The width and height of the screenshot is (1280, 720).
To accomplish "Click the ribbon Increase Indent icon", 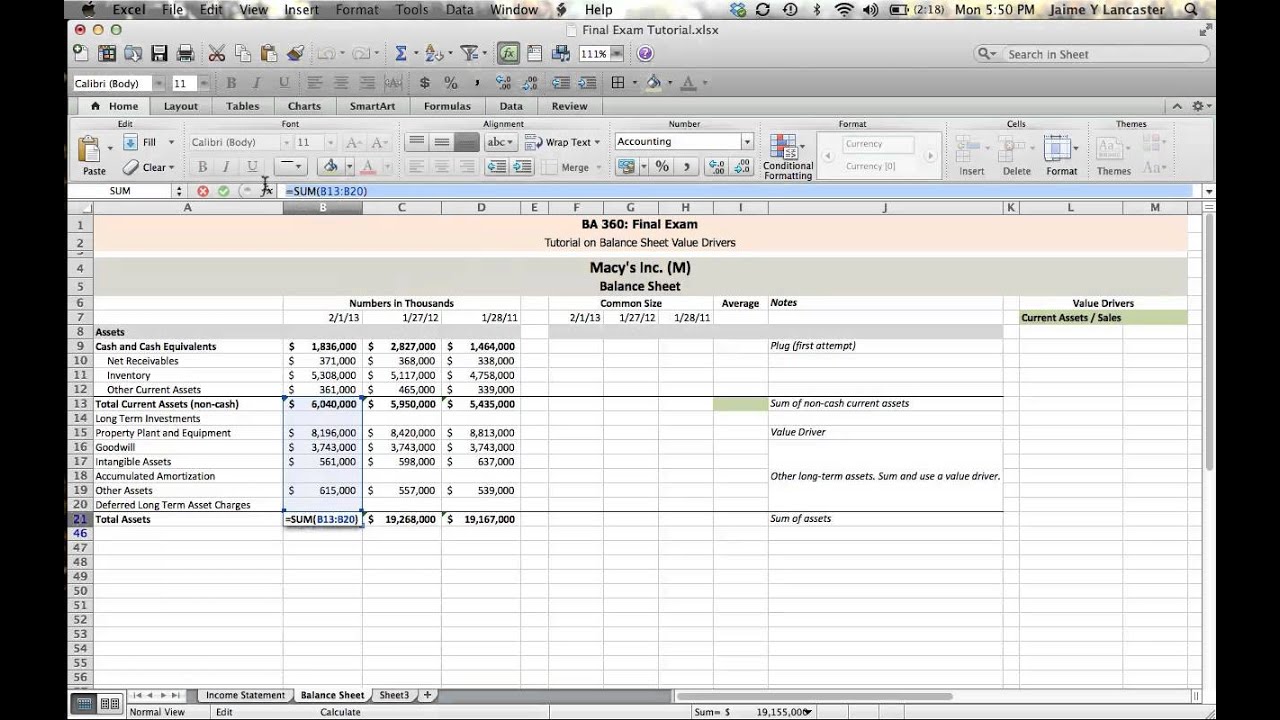I will [x=522, y=167].
